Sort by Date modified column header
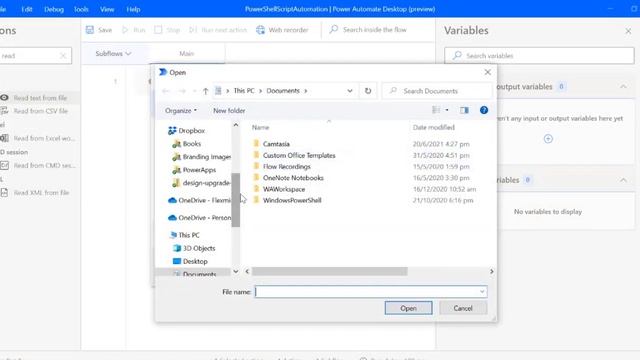Screen dimensions: 640x360 (x=433, y=127)
